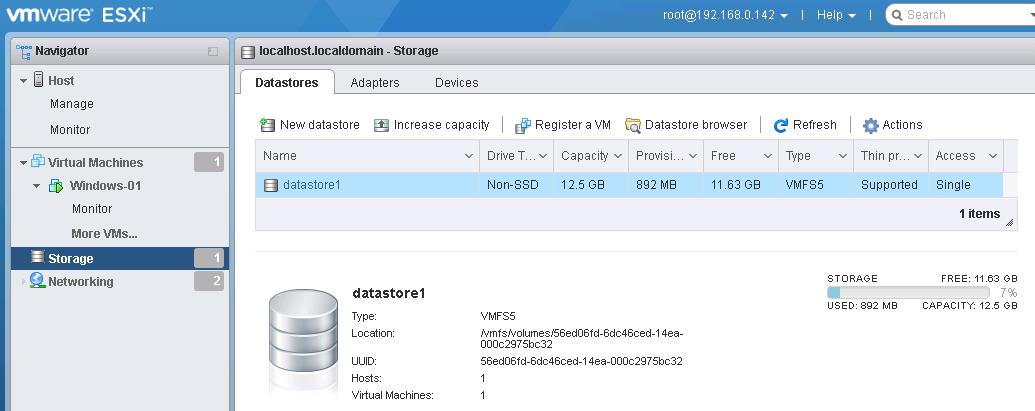Click the Refresh icon
Image resolution: width=1035 pixels, height=411 pixels.
781,125
